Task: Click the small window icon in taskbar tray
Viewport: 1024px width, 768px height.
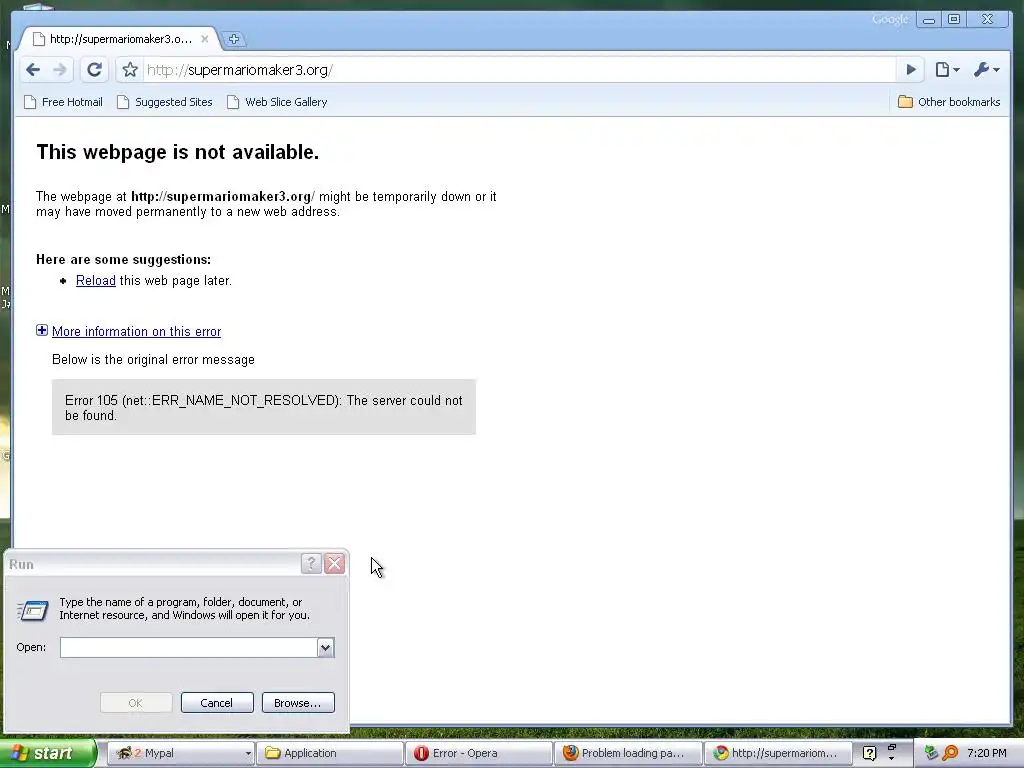Action: pos(891,747)
